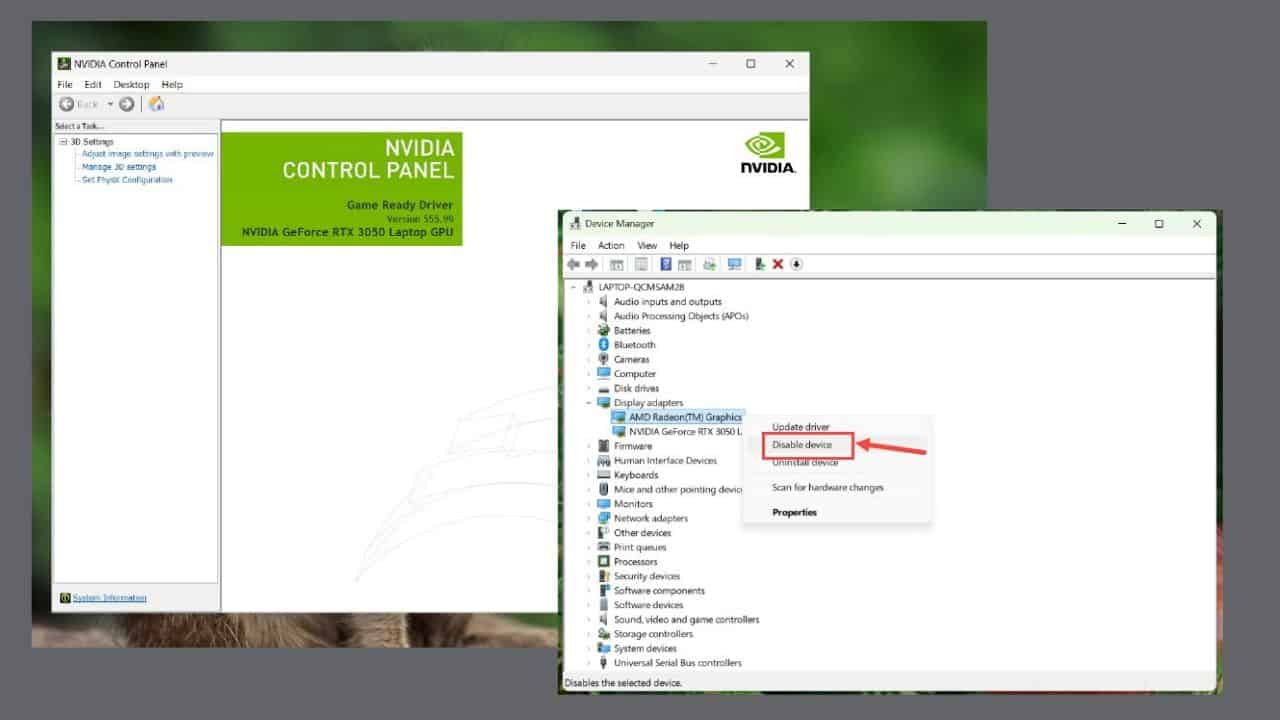
Task: Click the computer icon beside LAPTOP-QCMSAM28
Action: (x=590, y=287)
